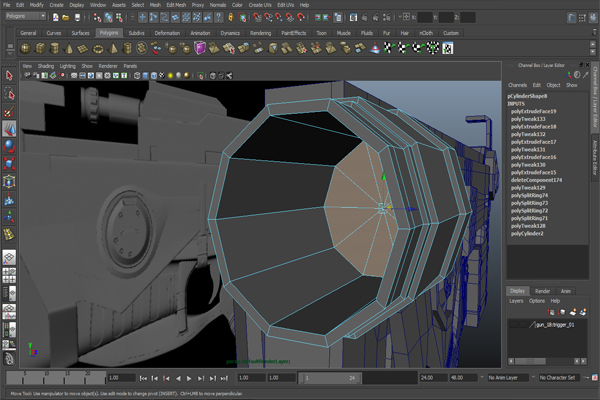Image resolution: width=600 pixels, height=400 pixels.
Task: Create a polygon plane from the shelf
Action: pyautogui.click(x=83, y=49)
